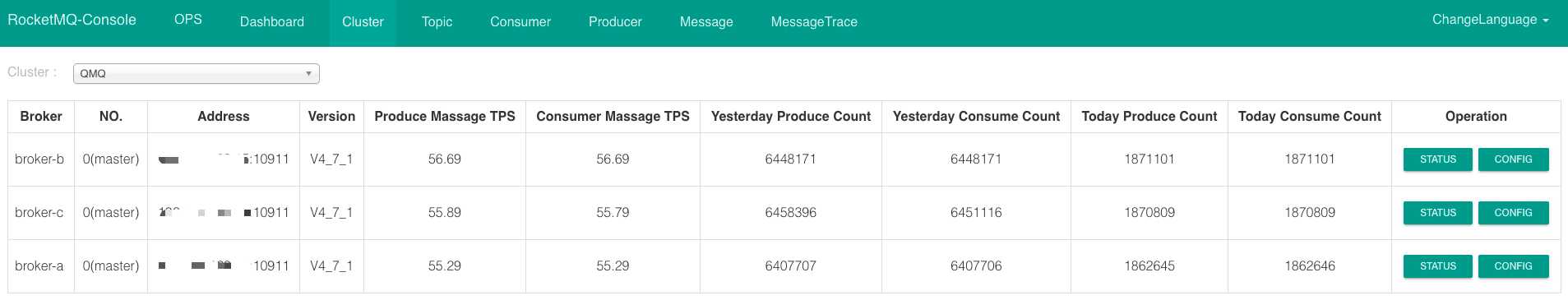Navigate to the Message tab
This screenshot has height=300, width=1568.
tap(706, 22)
